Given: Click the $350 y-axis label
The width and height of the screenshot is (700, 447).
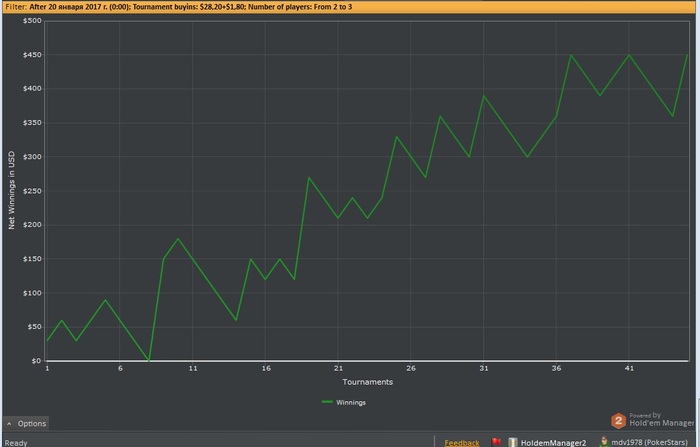Looking at the screenshot, I should (32, 123).
